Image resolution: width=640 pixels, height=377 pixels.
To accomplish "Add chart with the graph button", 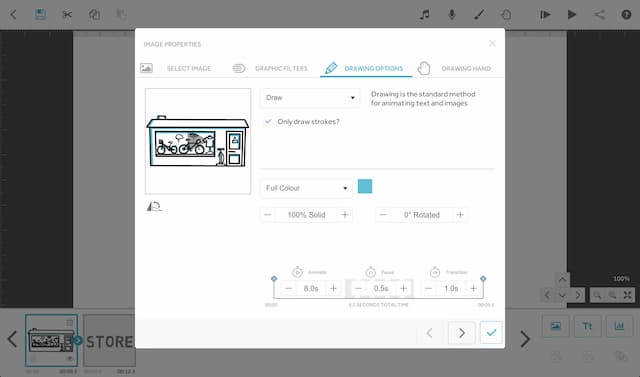I will coord(619,326).
